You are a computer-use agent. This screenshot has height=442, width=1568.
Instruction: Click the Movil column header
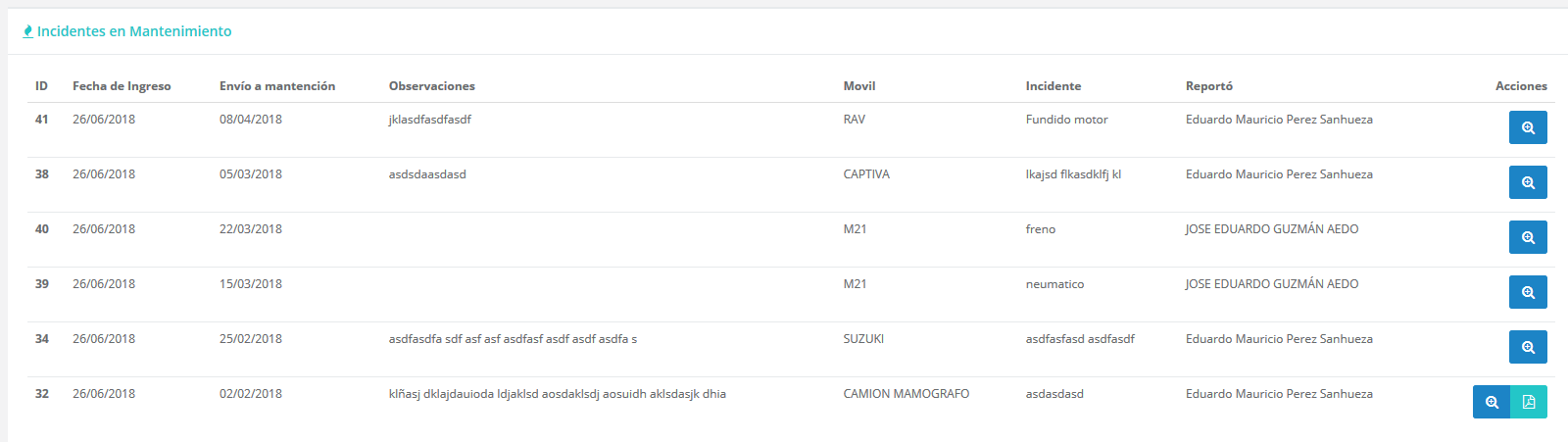point(859,86)
